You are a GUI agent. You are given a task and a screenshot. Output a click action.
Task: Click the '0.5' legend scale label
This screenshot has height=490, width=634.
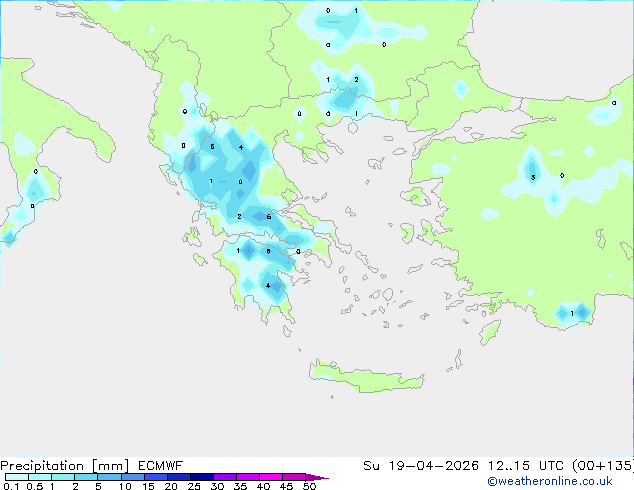click(34, 486)
